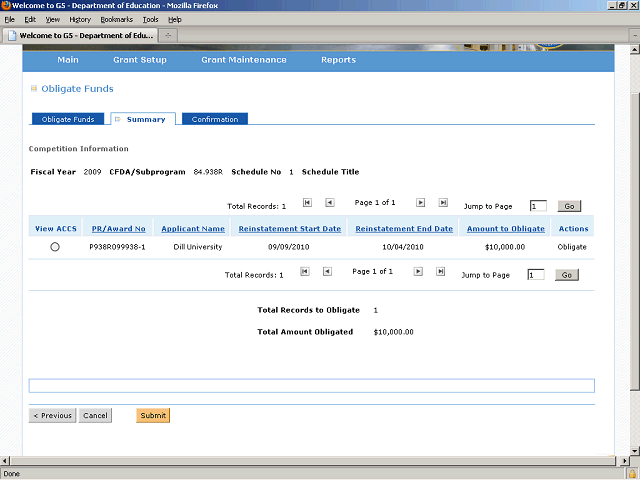Sort by PR/Award No column

click(x=118, y=229)
